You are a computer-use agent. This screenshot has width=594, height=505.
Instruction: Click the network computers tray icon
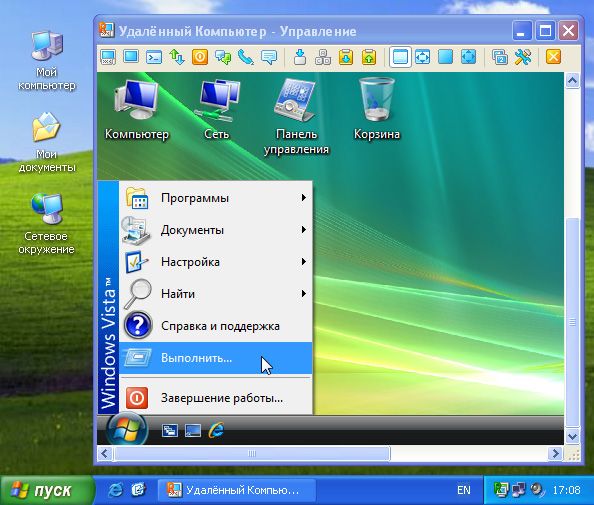518,490
